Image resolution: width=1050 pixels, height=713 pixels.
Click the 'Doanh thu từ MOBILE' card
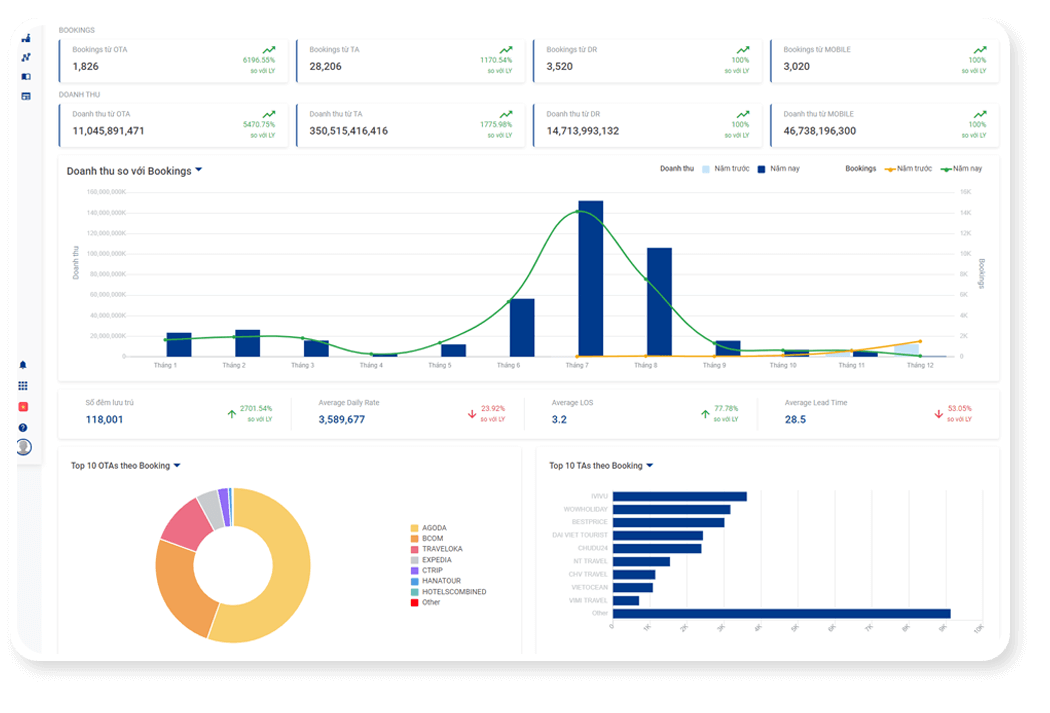click(x=884, y=125)
